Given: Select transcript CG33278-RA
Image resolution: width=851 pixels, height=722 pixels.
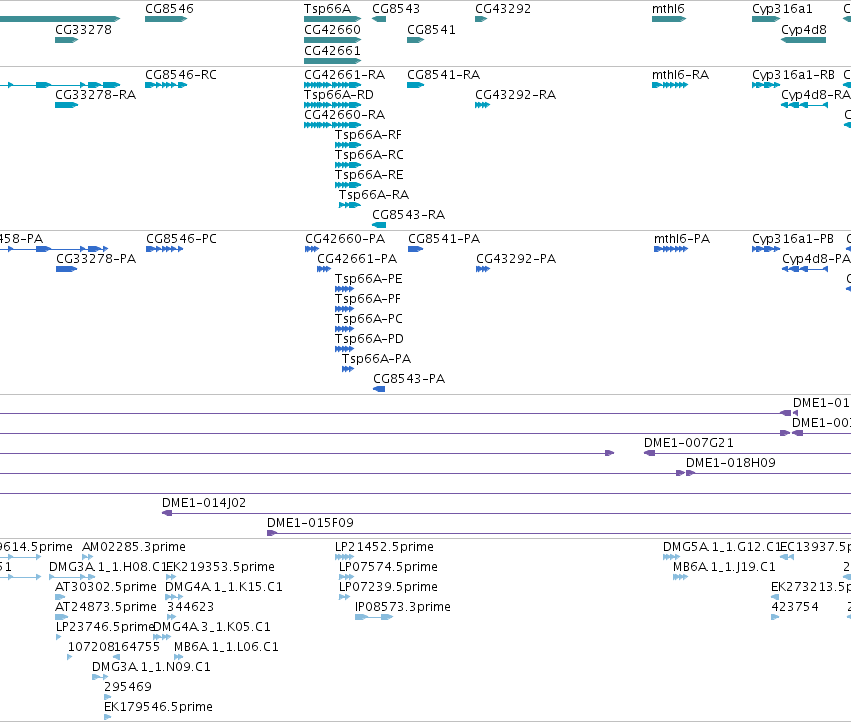Looking at the screenshot, I should coord(66,105).
